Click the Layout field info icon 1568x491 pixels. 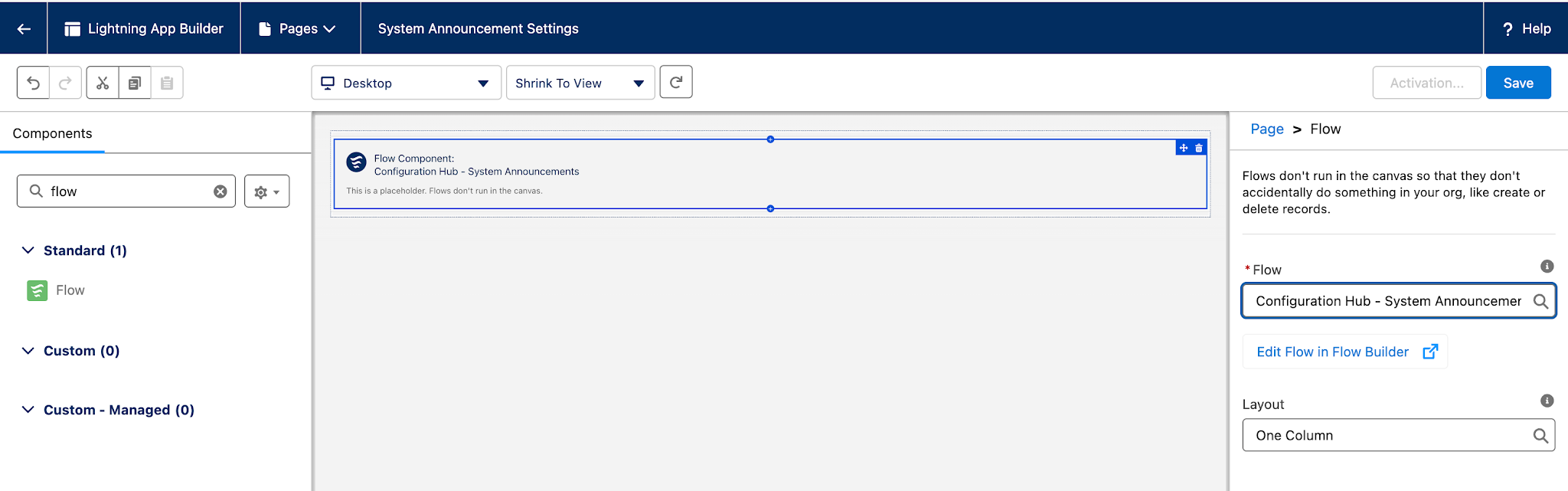coord(1547,401)
